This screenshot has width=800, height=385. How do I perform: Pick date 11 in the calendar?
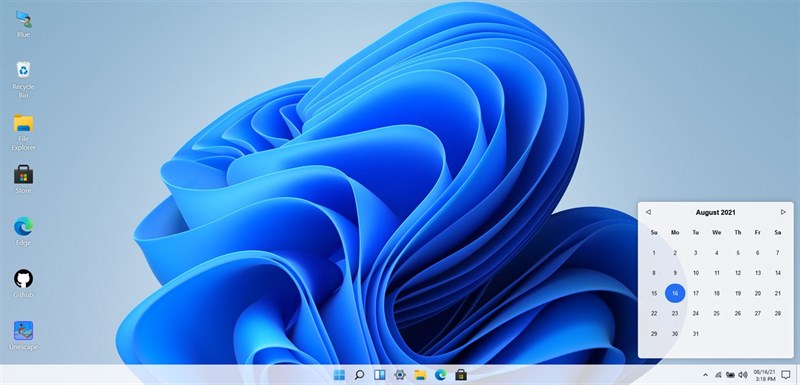click(x=716, y=273)
